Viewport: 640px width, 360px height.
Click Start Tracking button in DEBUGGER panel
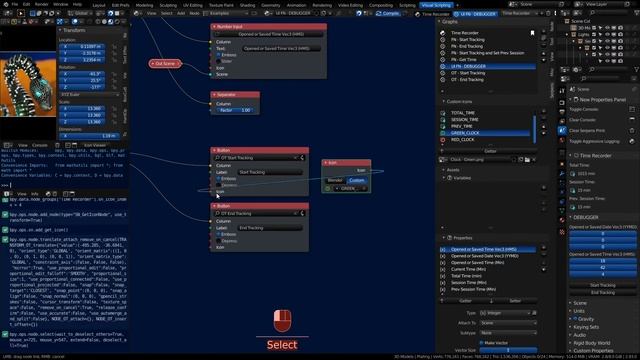602,285
